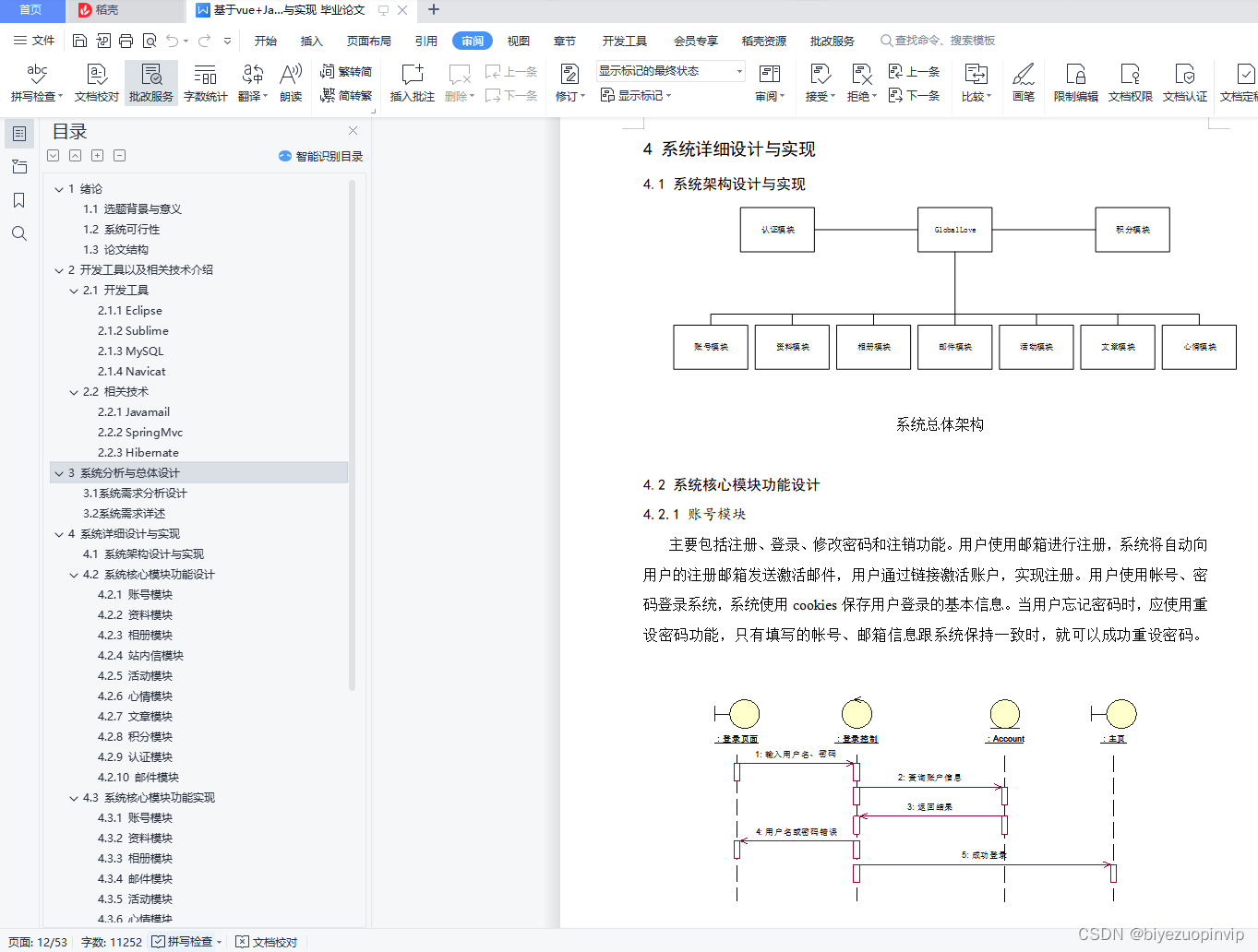
Task: Convert traditional to simplified Chinese
Action: coord(346,71)
